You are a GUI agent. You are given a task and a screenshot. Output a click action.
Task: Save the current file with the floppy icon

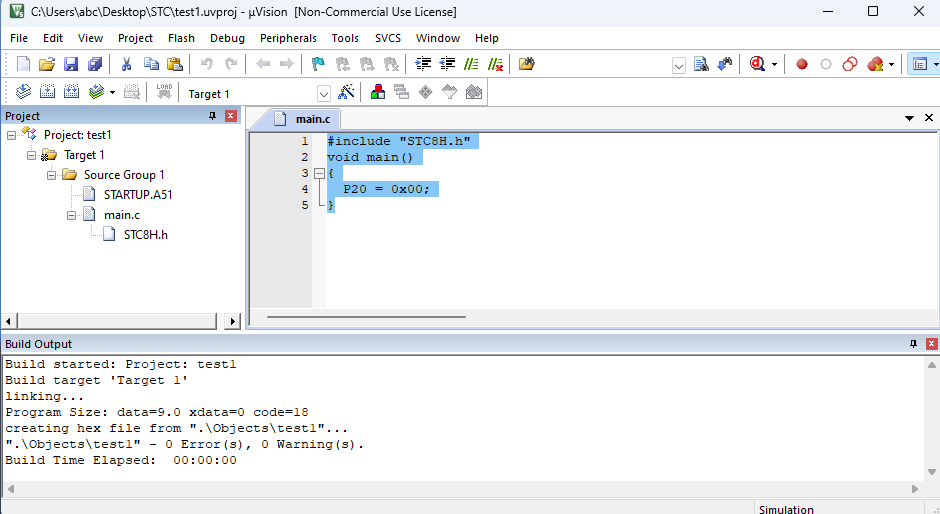[71, 64]
